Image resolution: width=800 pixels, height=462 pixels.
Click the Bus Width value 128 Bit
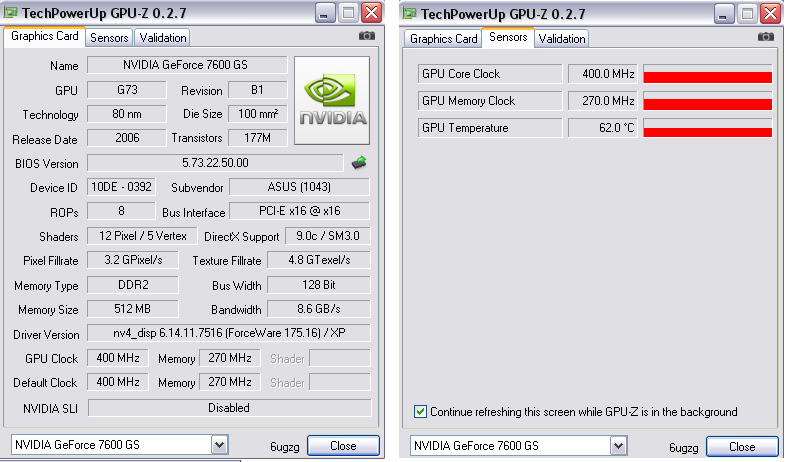[x=319, y=285]
